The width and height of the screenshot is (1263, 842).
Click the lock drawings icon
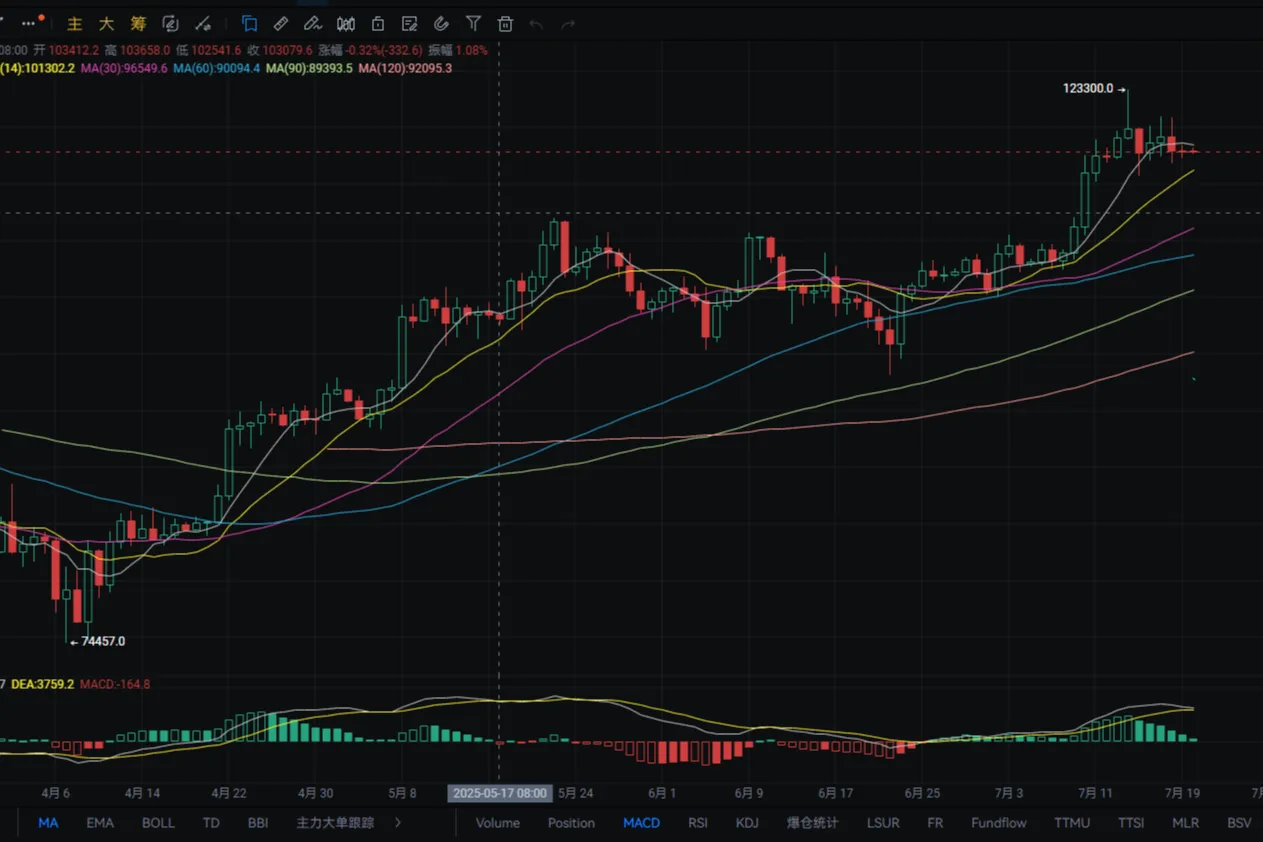point(377,23)
